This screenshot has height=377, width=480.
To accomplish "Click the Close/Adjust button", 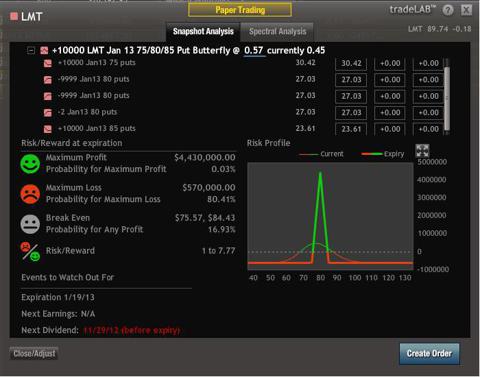I will pyautogui.click(x=34, y=354).
